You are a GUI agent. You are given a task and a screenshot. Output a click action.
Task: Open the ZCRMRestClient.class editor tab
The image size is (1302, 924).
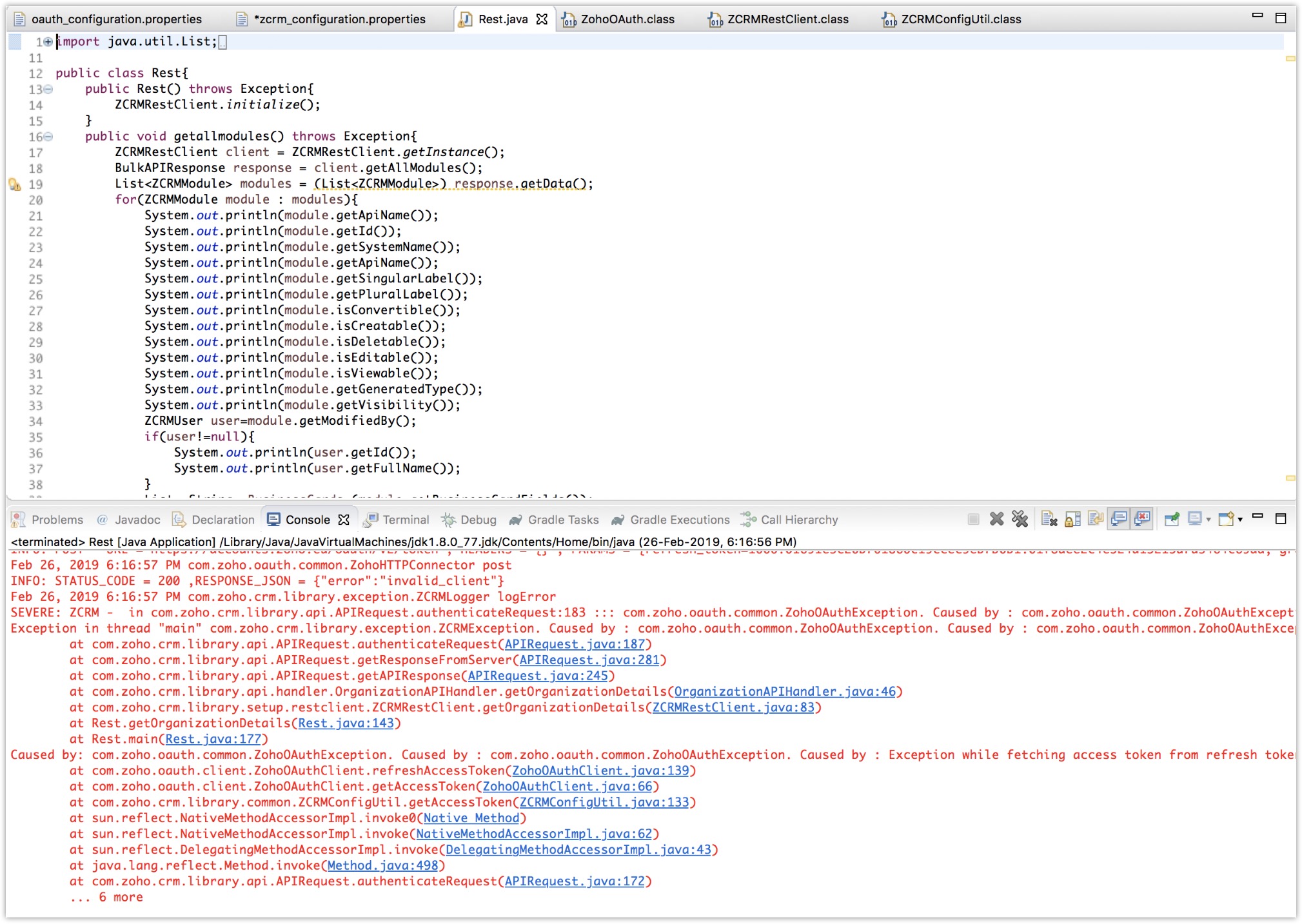[779, 19]
